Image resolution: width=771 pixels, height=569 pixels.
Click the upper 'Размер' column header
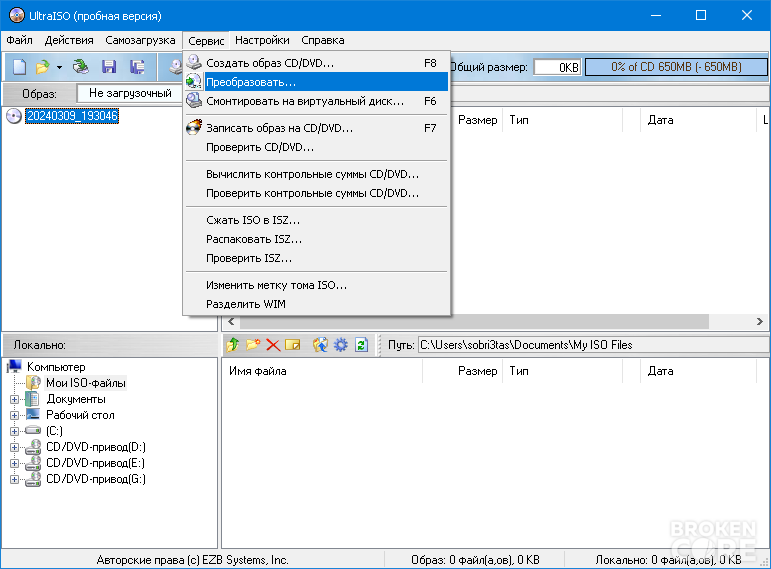[x=477, y=120]
